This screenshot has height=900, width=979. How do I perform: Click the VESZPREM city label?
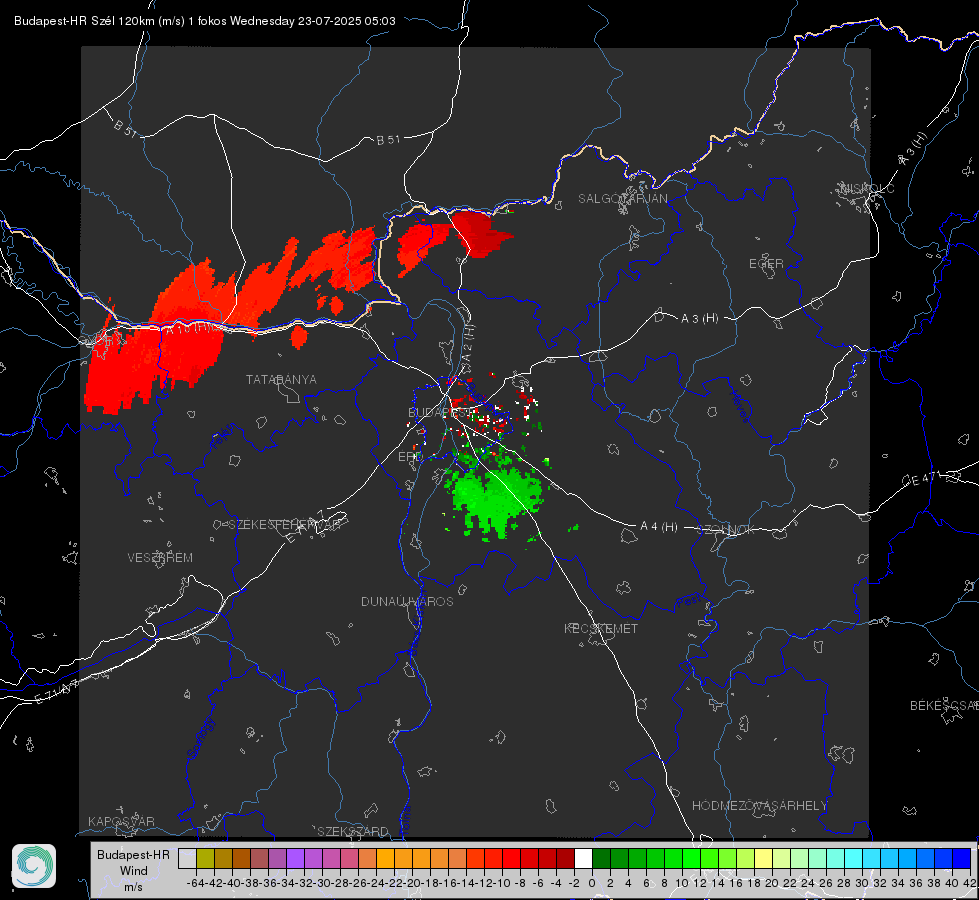(x=160, y=557)
